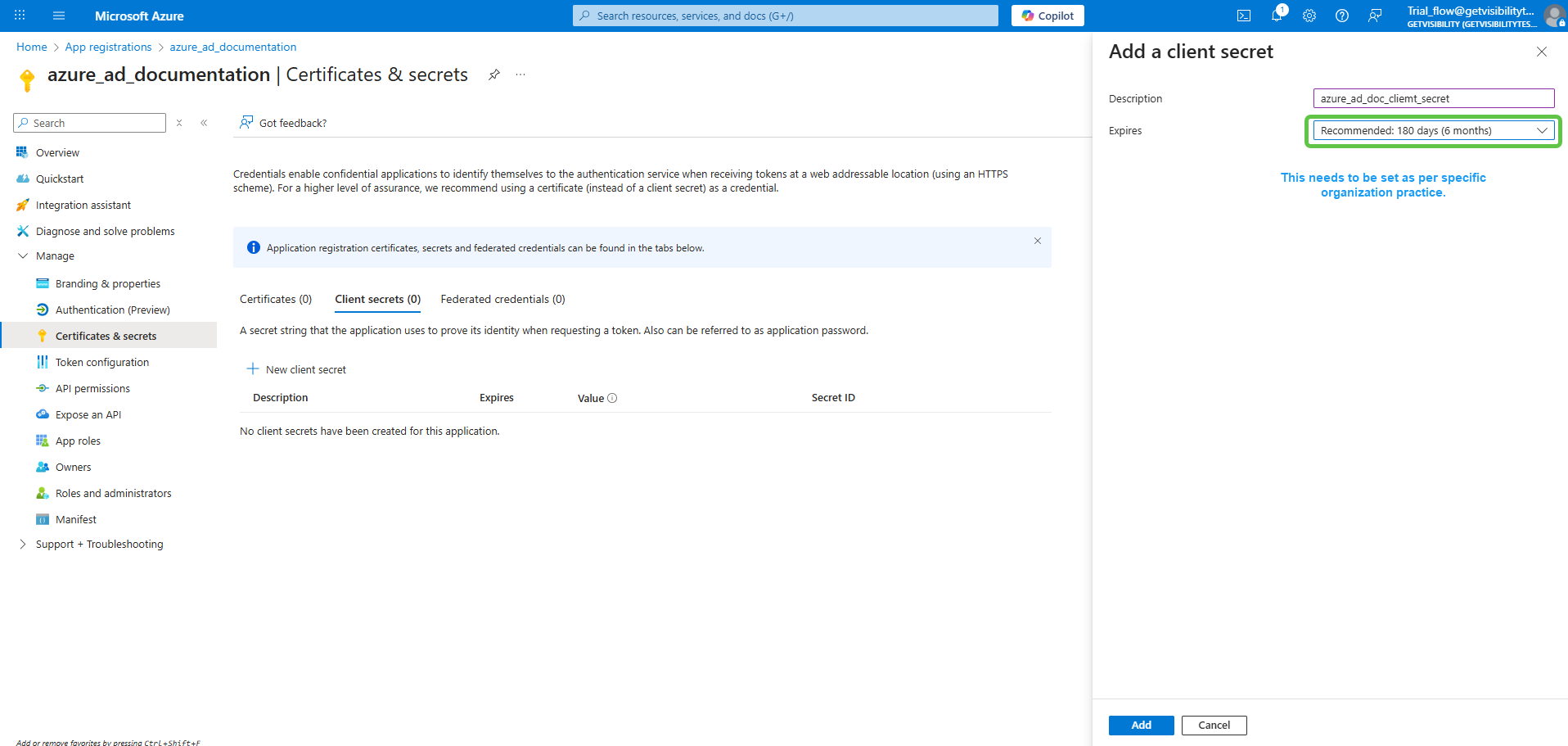Dismiss the blue information banner
Screen dimensions: 1568x746
[x=1037, y=241]
